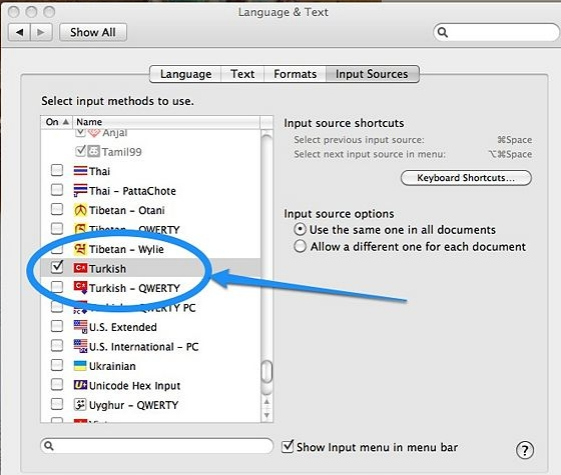Toggle the Tamil99 checkbox

(80, 151)
